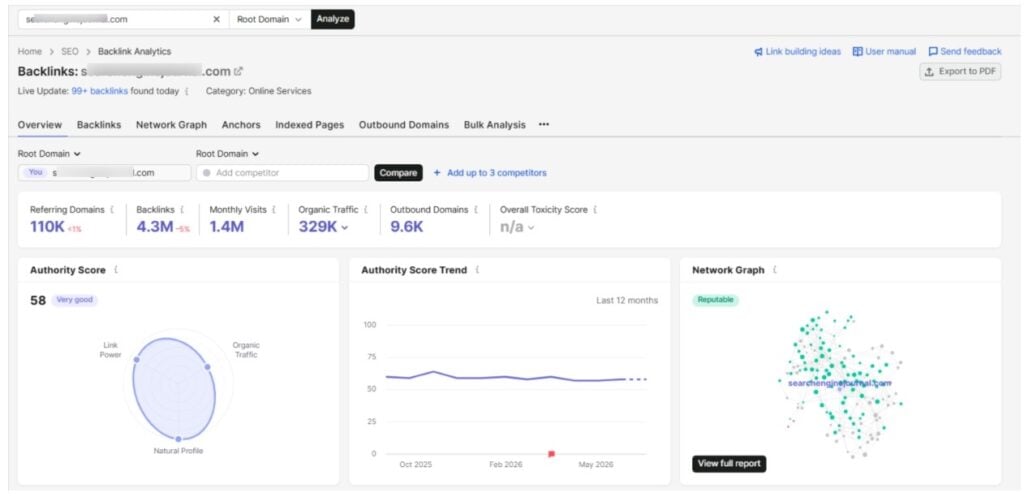Clear the domain search field X
The width and height of the screenshot is (1024, 497).
click(x=217, y=20)
